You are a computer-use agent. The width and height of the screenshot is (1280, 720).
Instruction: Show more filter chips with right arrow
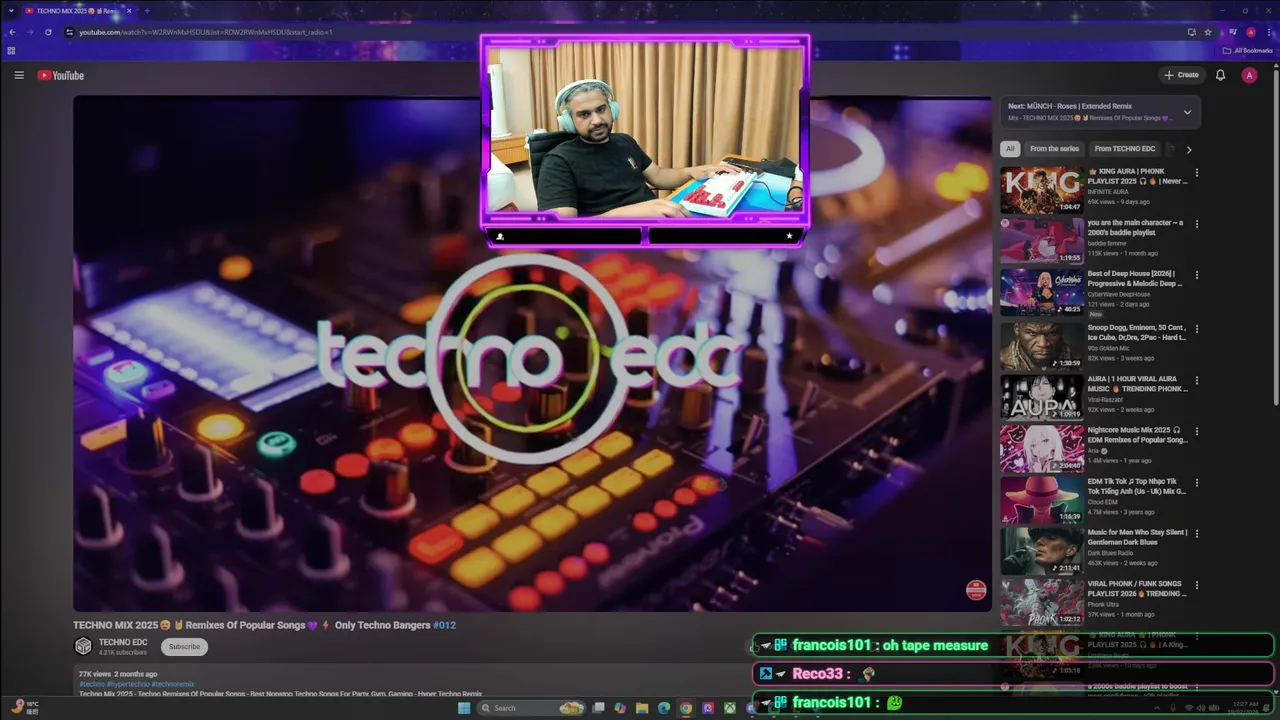1188,149
